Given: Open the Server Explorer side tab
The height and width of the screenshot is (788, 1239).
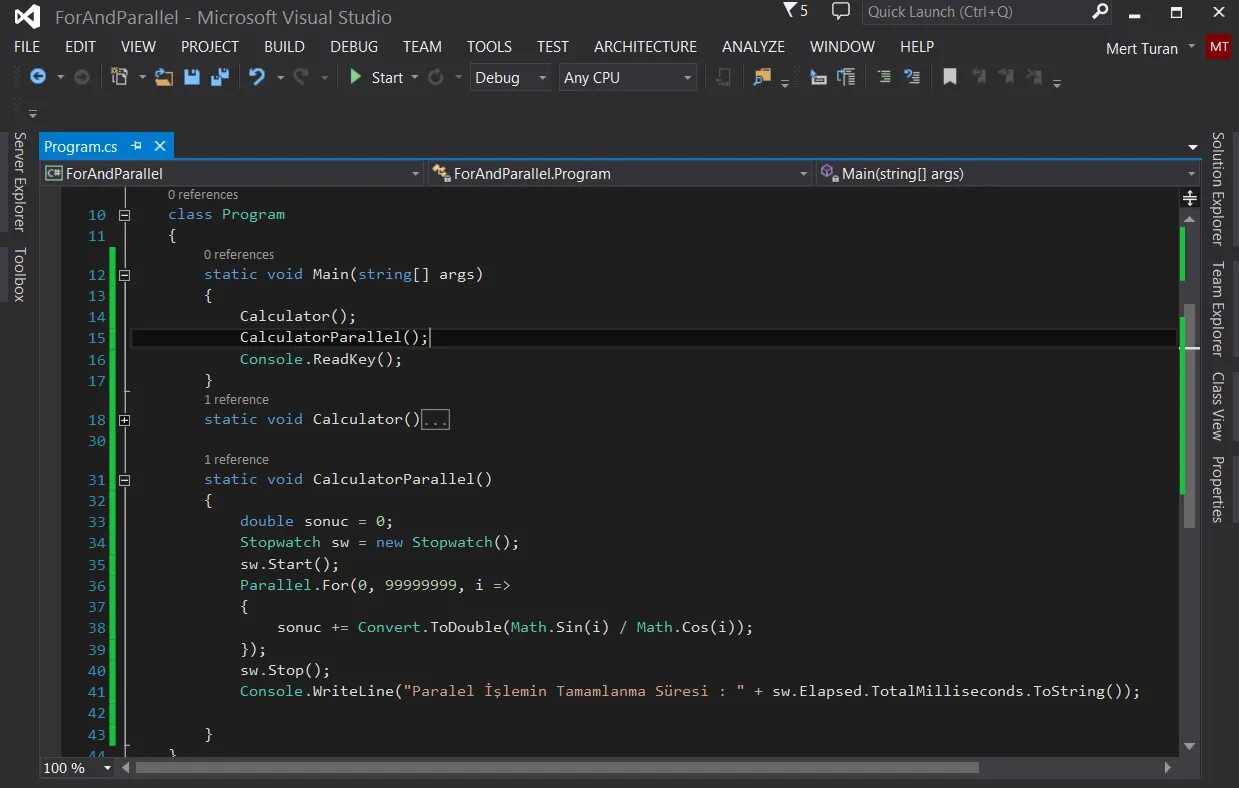Looking at the screenshot, I should tap(19, 181).
